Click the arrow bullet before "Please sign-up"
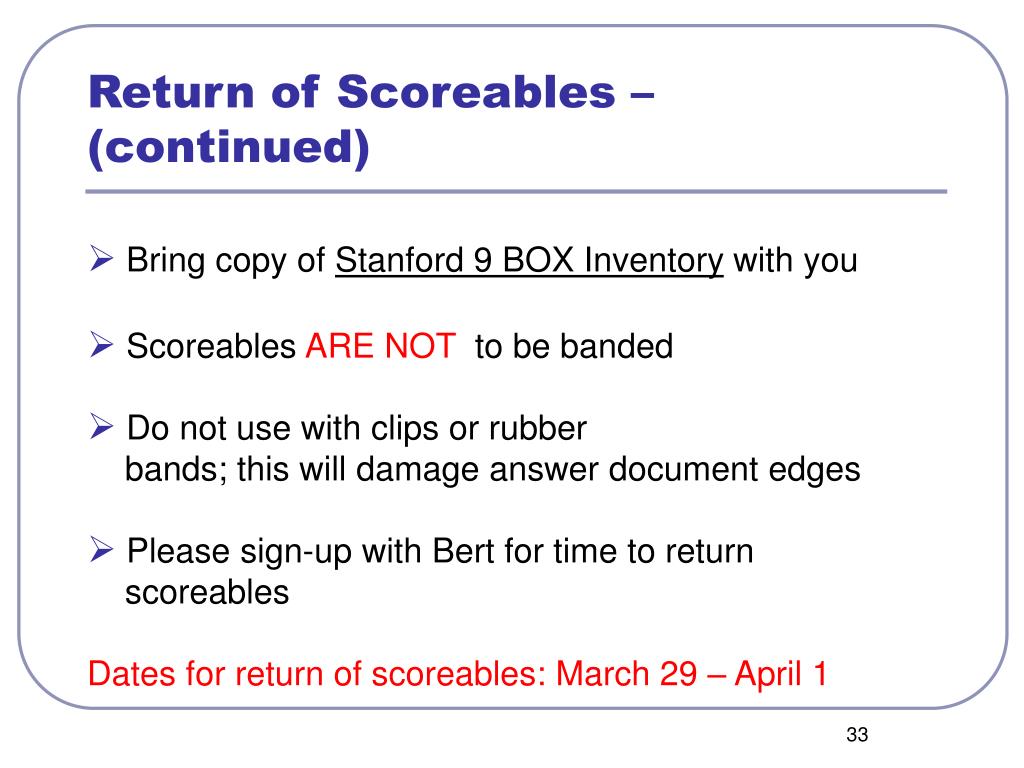The height and width of the screenshot is (768, 1024). coord(101,549)
